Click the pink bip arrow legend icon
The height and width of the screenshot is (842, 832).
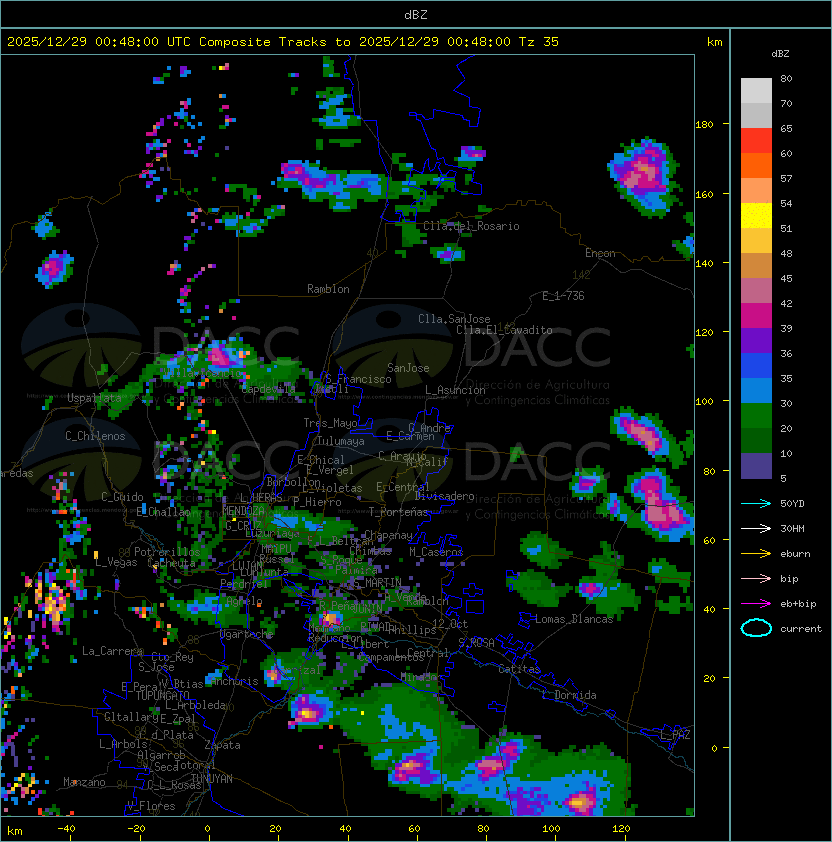coord(756,578)
